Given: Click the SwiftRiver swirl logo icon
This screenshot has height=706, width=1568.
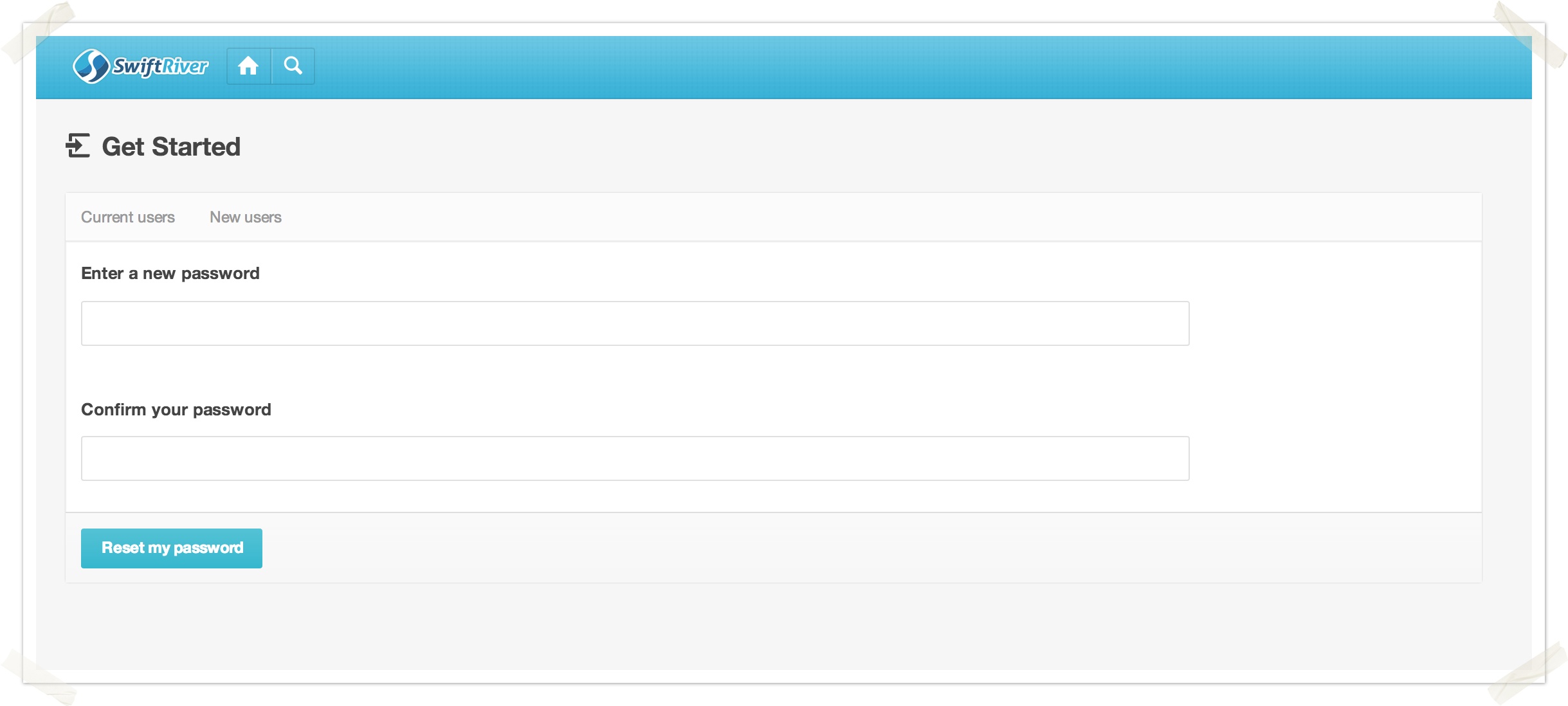Looking at the screenshot, I should [x=91, y=66].
